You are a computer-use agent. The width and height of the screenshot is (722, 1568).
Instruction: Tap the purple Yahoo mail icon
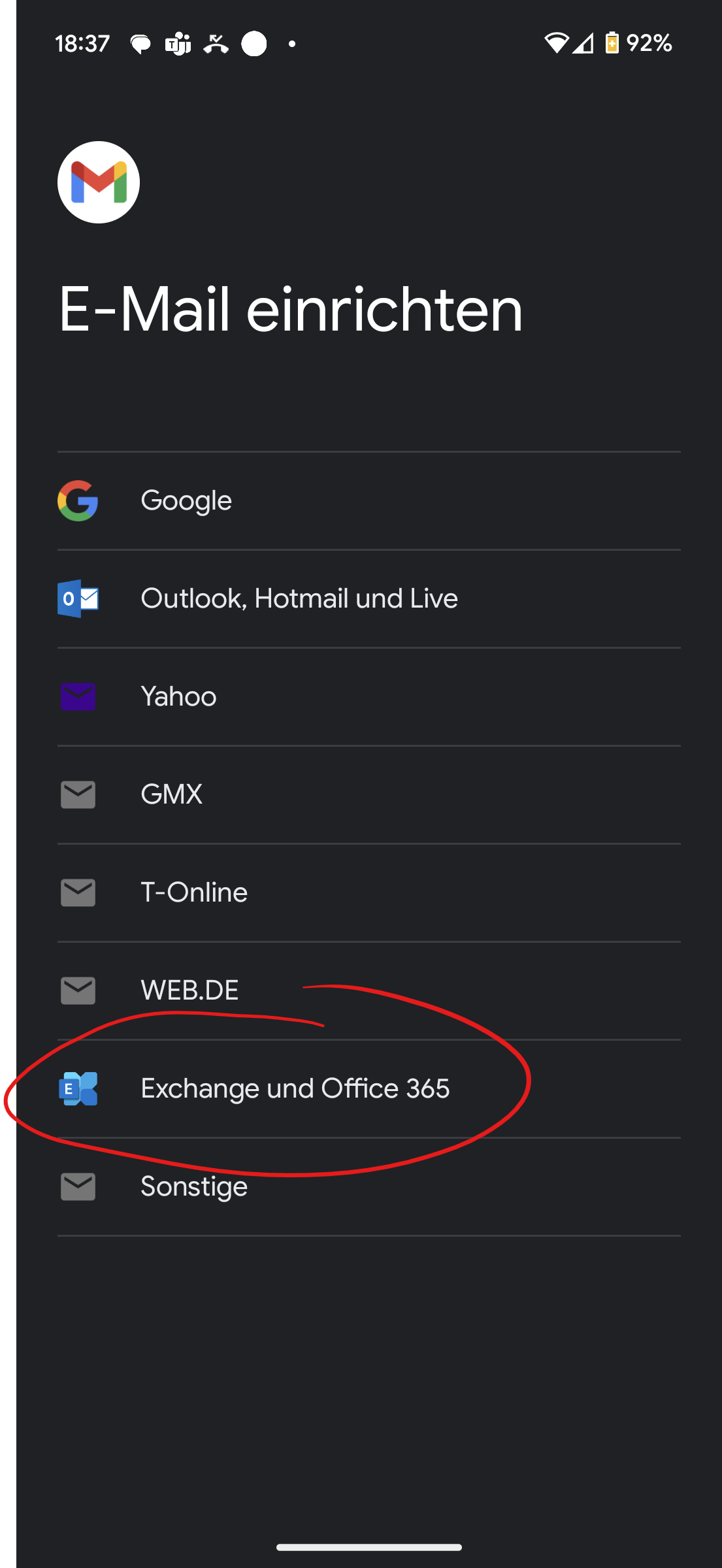[x=78, y=696]
